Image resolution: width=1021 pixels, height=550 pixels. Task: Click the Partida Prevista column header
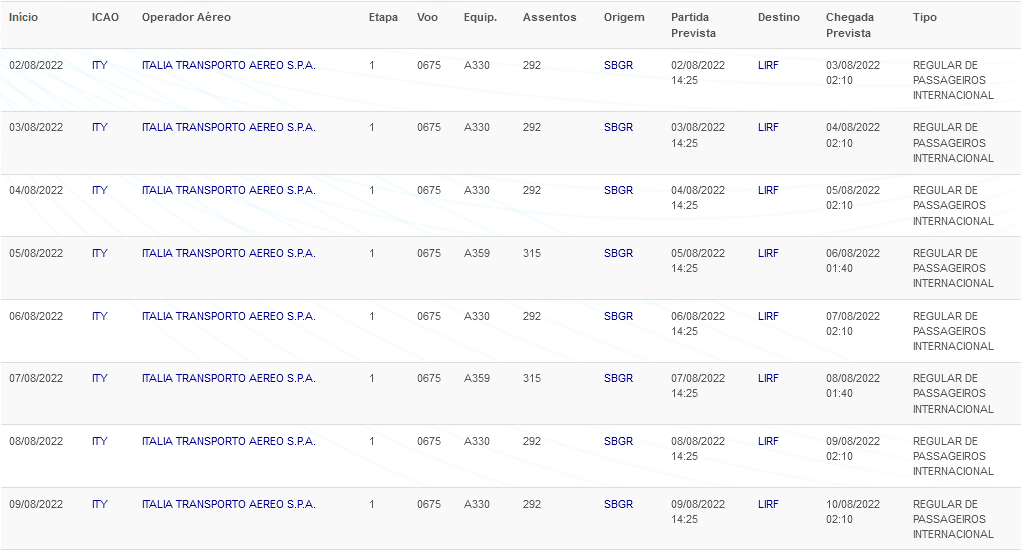click(x=693, y=25)
